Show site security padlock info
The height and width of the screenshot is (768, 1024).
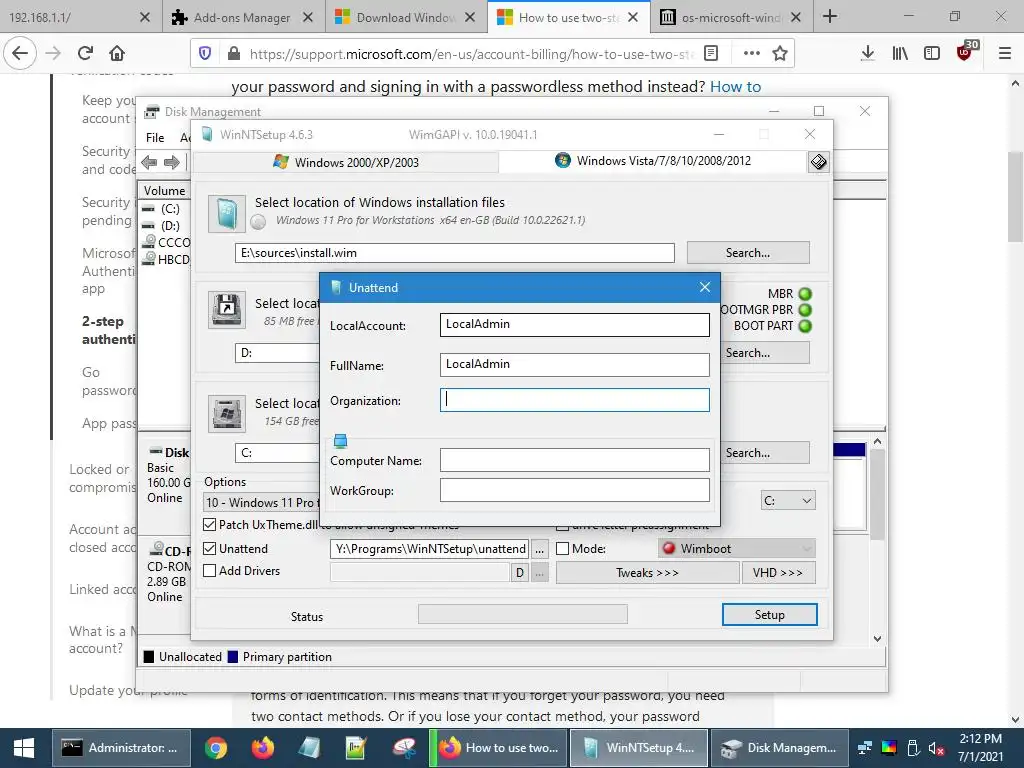pyautogui.click(x=234, y=54)
